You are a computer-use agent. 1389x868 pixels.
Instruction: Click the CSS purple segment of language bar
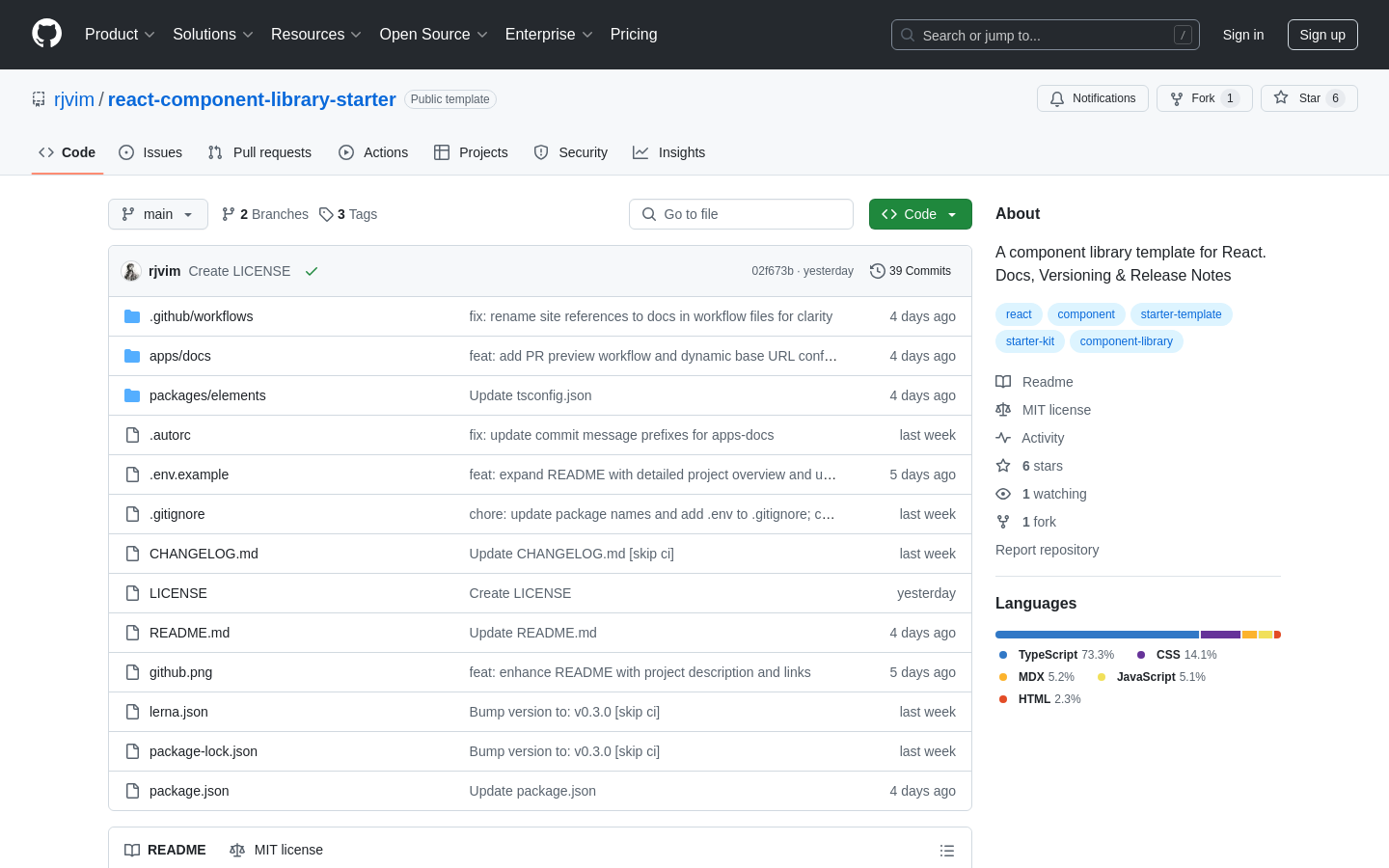pos(1220,635)
